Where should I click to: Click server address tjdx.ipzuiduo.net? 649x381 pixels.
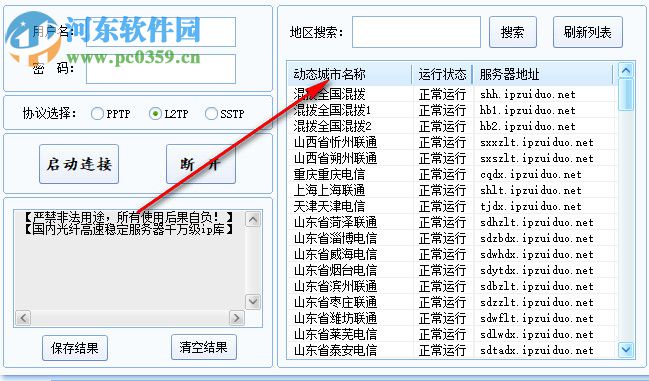pos(531,206)
